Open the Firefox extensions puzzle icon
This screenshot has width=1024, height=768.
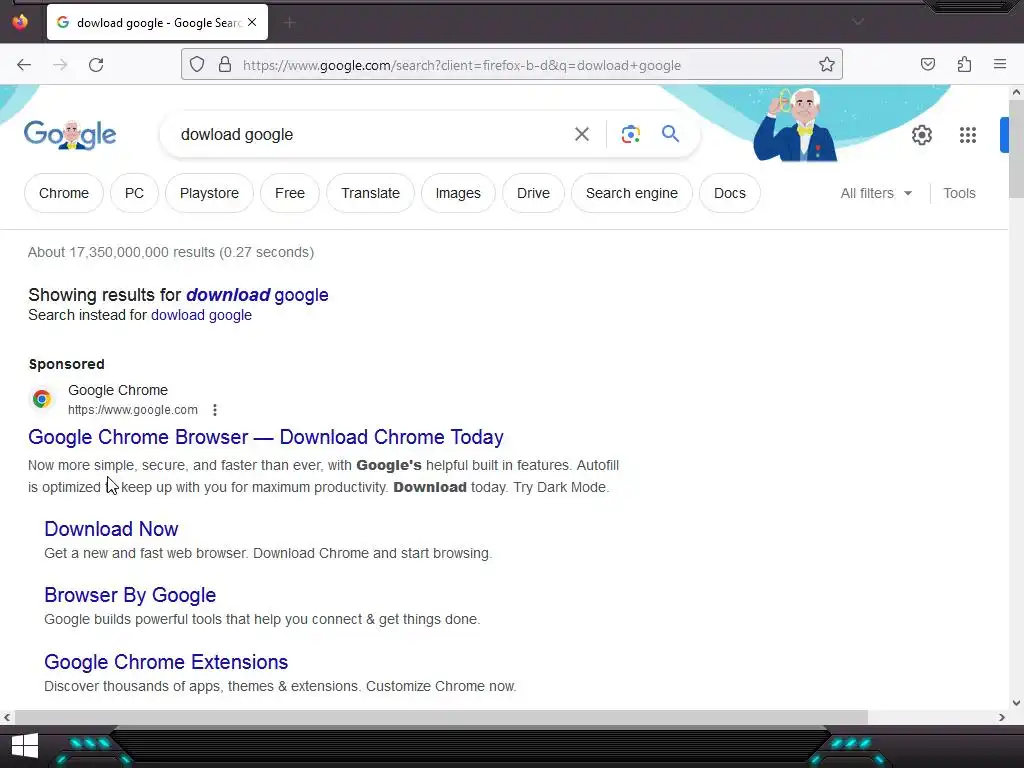coord(965,64)
